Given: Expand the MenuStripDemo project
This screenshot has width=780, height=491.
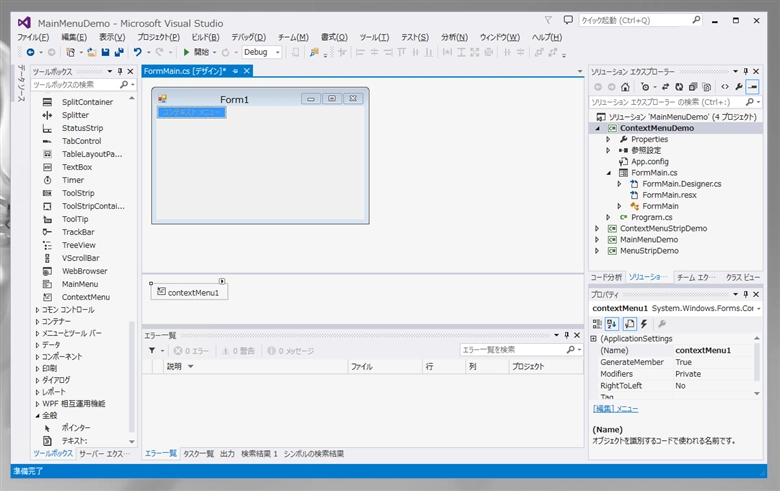Looking at the screenshot, I should 597,251.
